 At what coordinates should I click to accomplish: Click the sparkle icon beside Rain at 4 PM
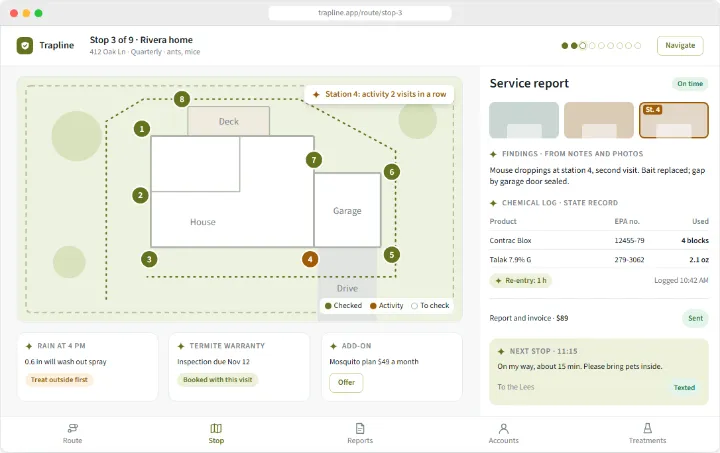(x=29, y=346)
